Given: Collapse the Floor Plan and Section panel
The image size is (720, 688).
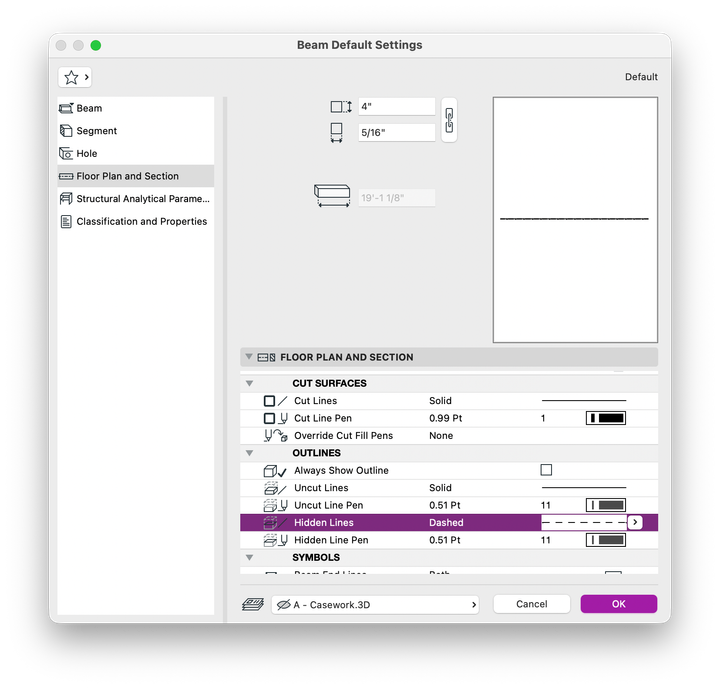Looking at the screenshot, I should coord(249,356).
